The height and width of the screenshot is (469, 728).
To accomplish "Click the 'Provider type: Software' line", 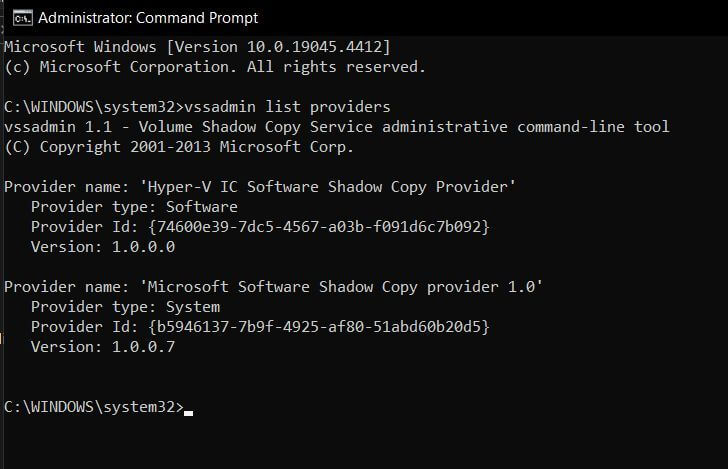I will (x=134, y=207).
